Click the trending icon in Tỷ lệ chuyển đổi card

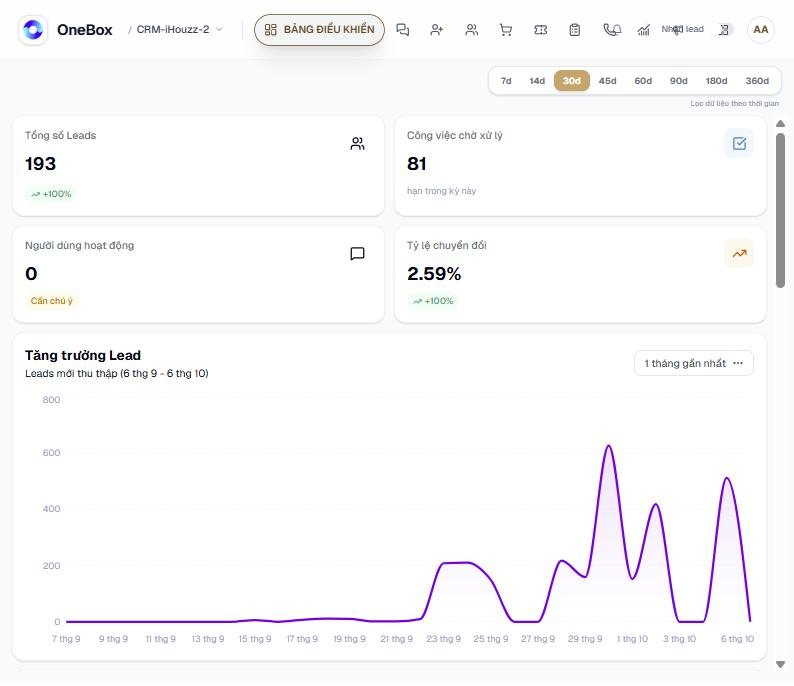pos(739,254)
